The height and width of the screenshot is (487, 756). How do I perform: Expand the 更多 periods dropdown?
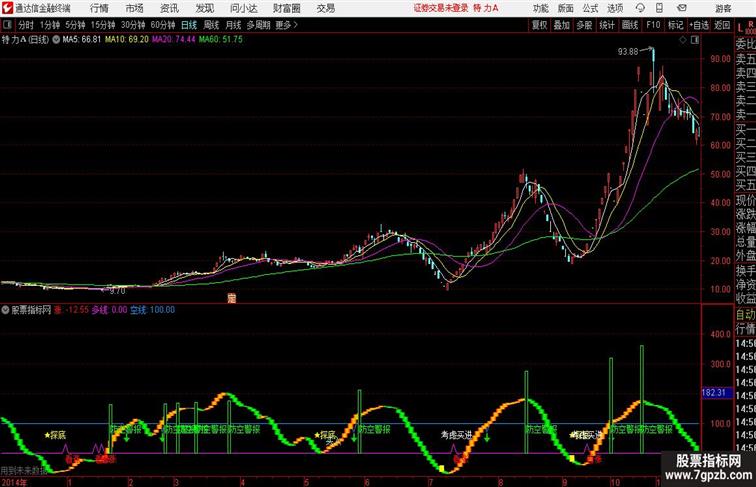286,25
